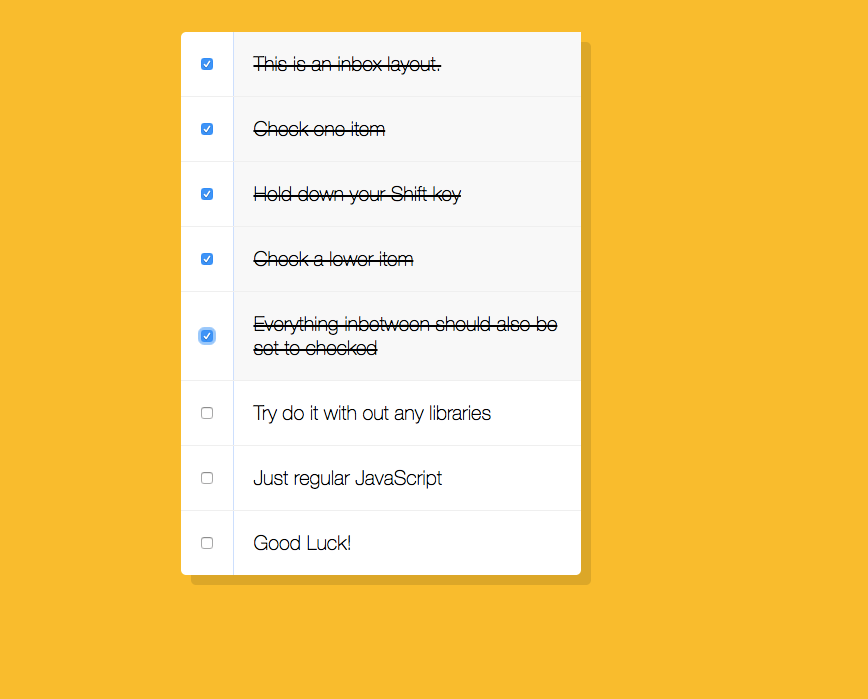Viewport: 868px width, 699px height.
Task: Click the word 'Shift' in third item
Action: pyautogui.click(x=409, y=194)
